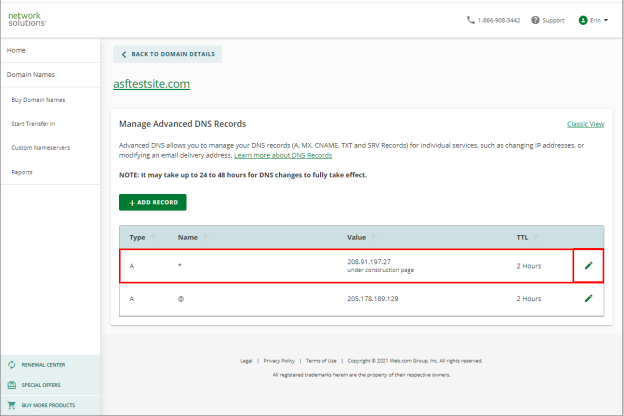The height and width of the screenshot is (416, 624).
Task: Open Learn more about DNS Records link
Action: pyautogui.click(x=283, y=155)
